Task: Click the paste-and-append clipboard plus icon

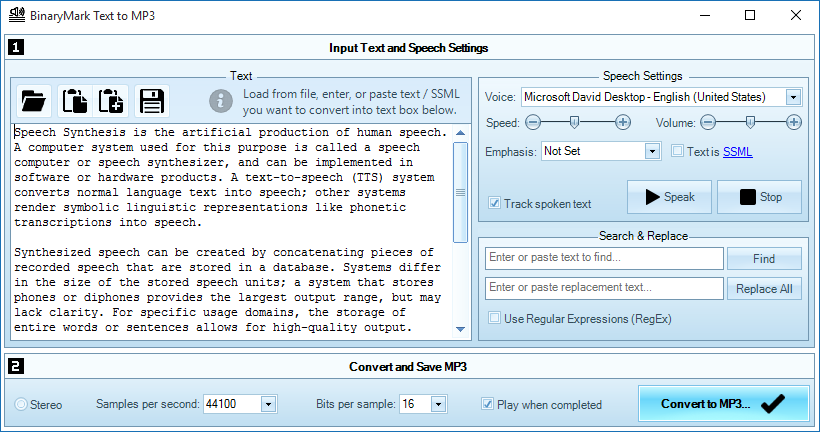Action: [x=110, y=101]
